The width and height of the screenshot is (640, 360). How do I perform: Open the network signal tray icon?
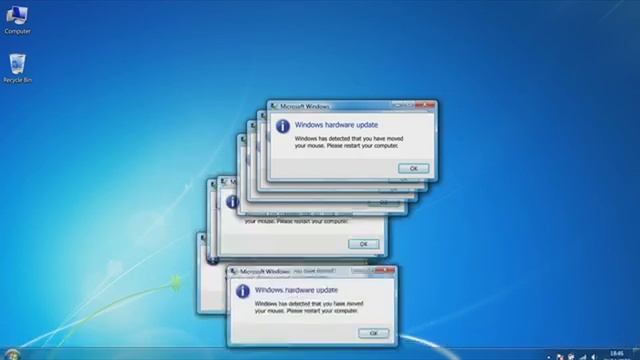pos(583,357)
